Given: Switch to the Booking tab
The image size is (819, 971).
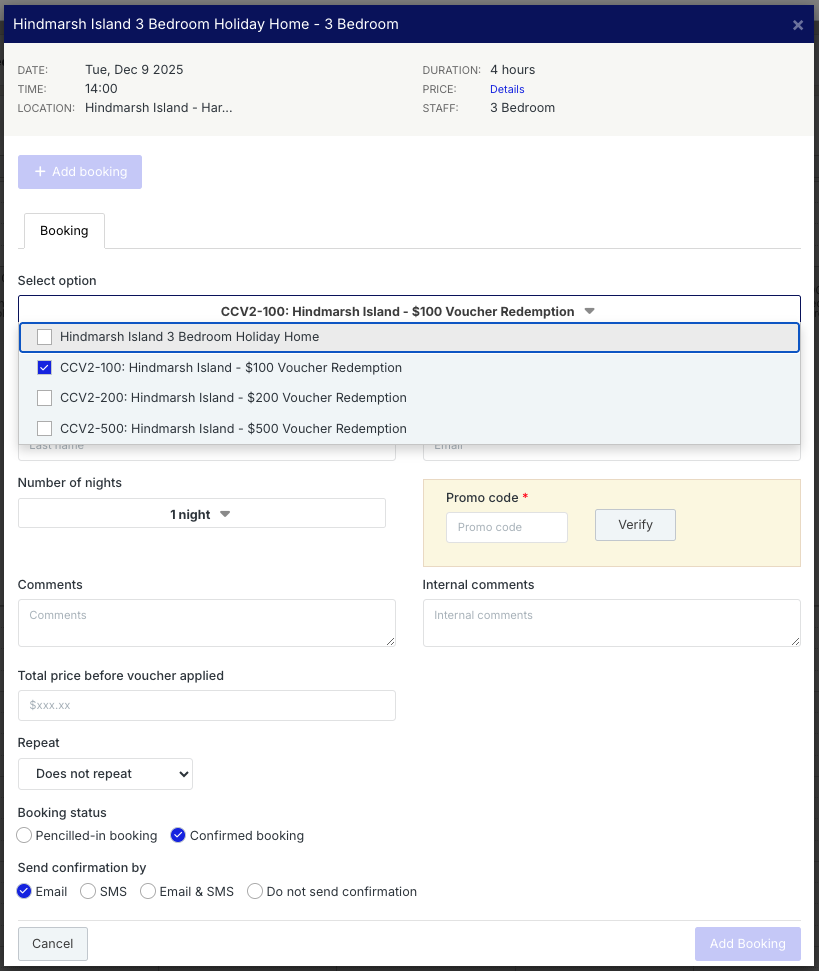Looking at the screenshot, I should [64, 231].
